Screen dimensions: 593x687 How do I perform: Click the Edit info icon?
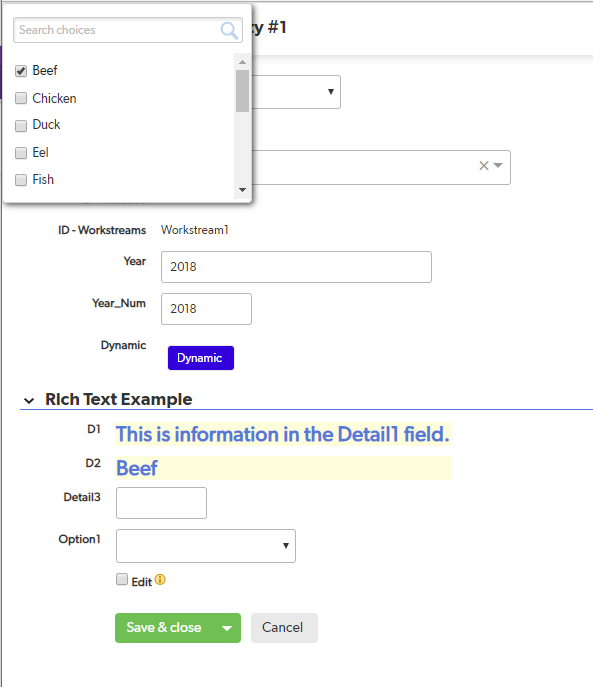(x=160, y=580)
